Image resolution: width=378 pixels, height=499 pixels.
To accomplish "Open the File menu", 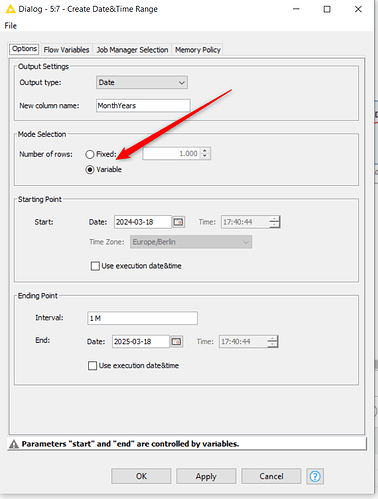I will pos(11,26).
